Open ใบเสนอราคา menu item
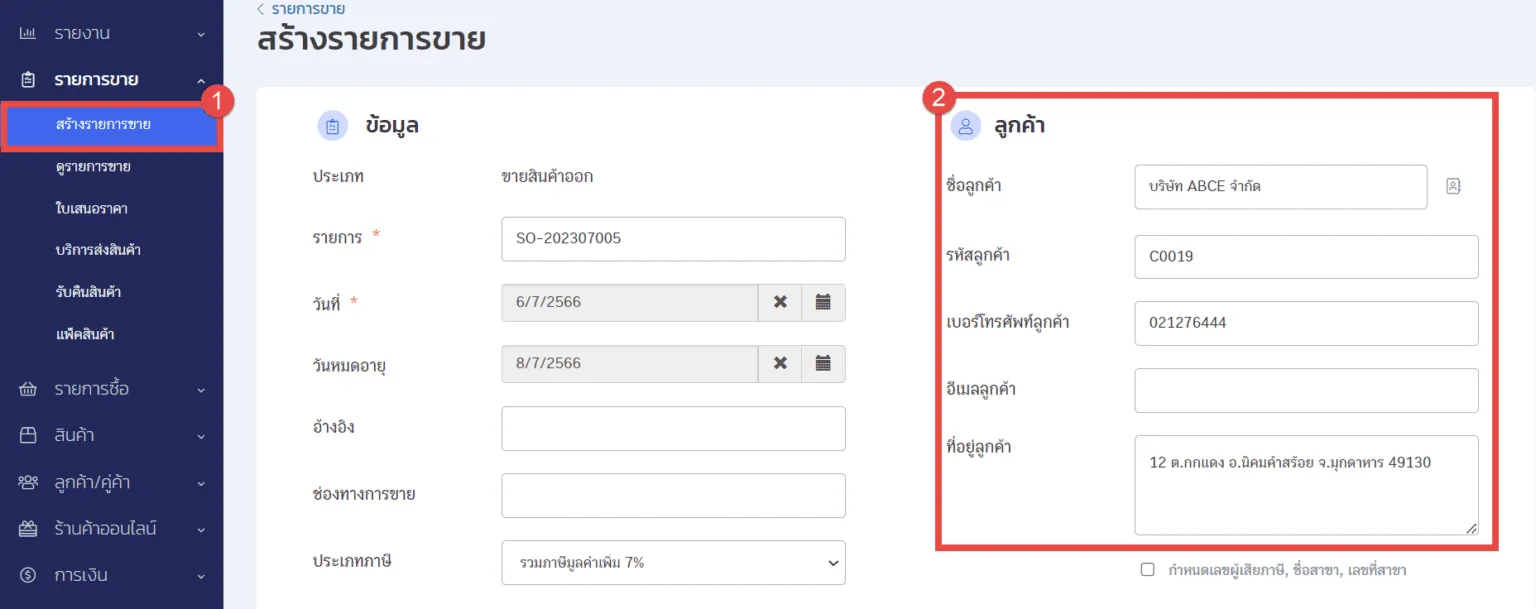1536x609 pixels. click(91, 209)
